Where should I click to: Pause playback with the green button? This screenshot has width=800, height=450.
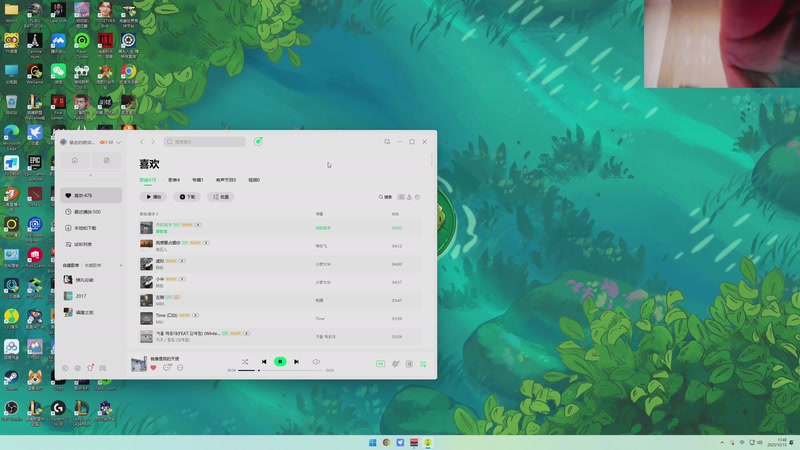point(280,362)
